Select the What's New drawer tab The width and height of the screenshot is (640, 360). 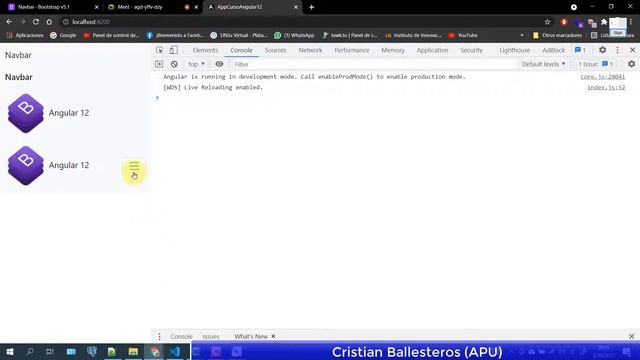pyautogui.click(x=251, y=336)
